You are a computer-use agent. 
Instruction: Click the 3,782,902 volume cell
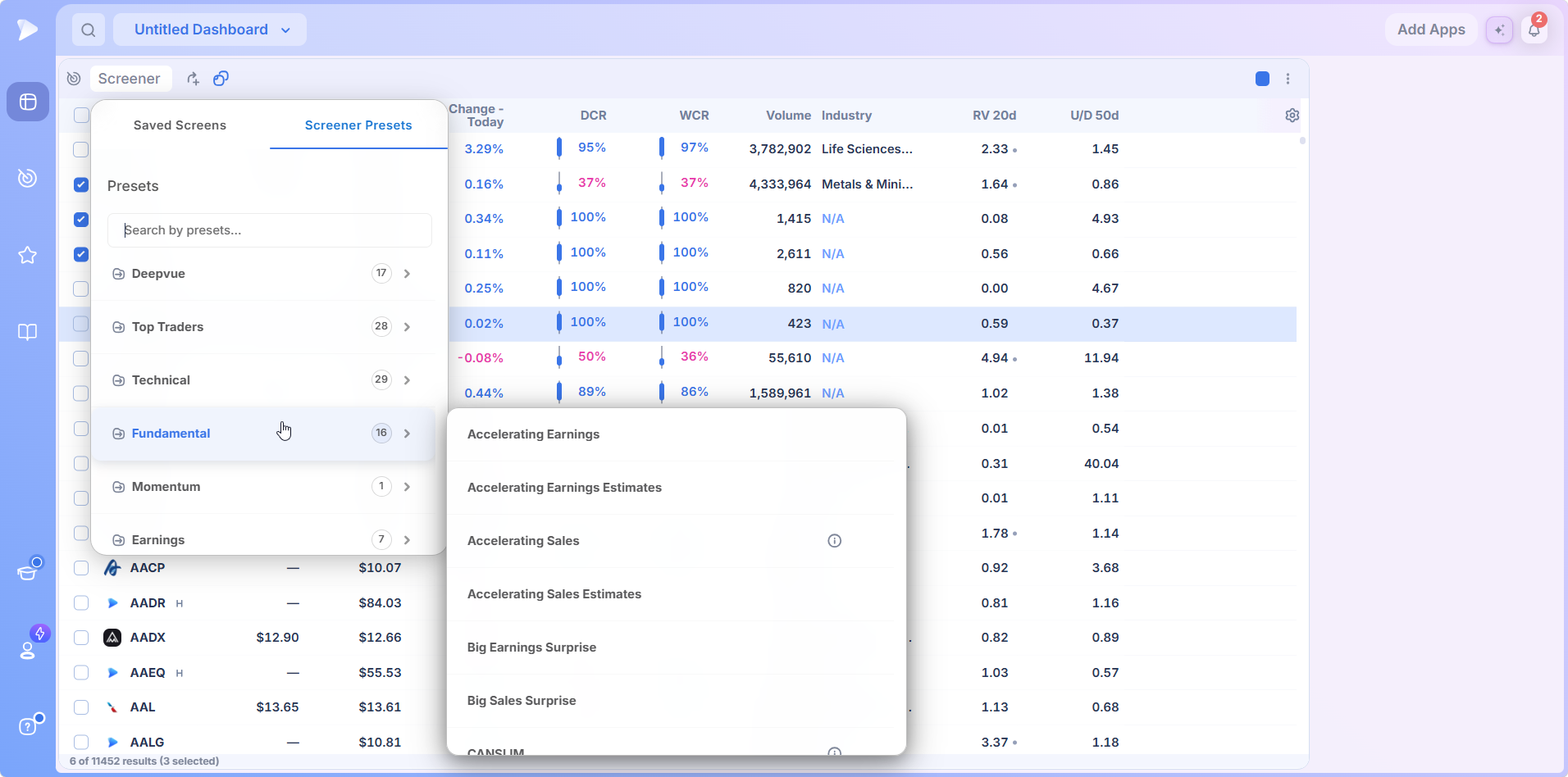[x=780, y=149]
